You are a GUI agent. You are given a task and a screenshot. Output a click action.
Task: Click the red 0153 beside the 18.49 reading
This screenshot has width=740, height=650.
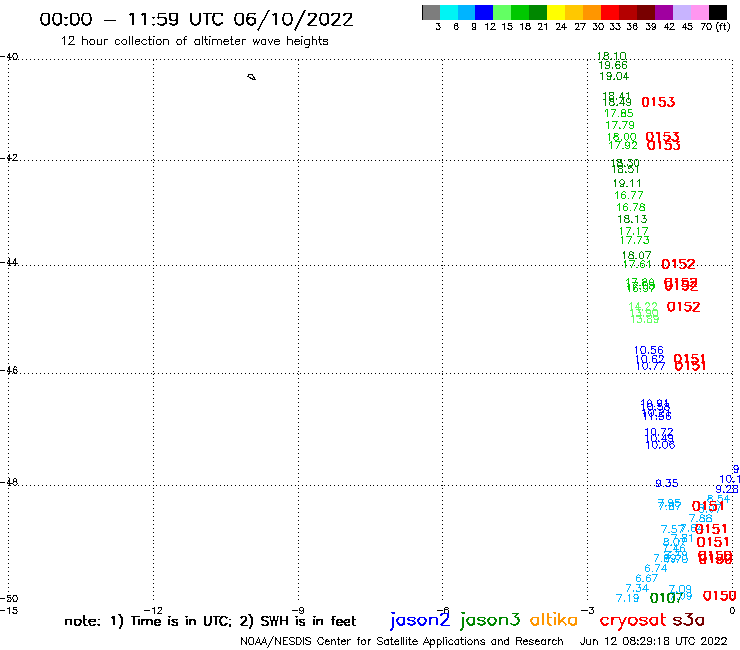tap(658, 102)
